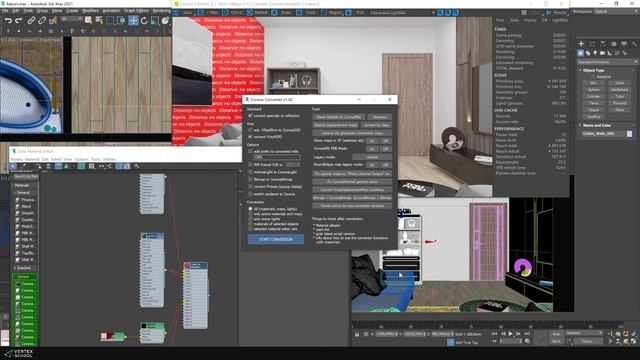Select the Shapes category icon in Create panel
640x360 pixels.
point(588,53)
